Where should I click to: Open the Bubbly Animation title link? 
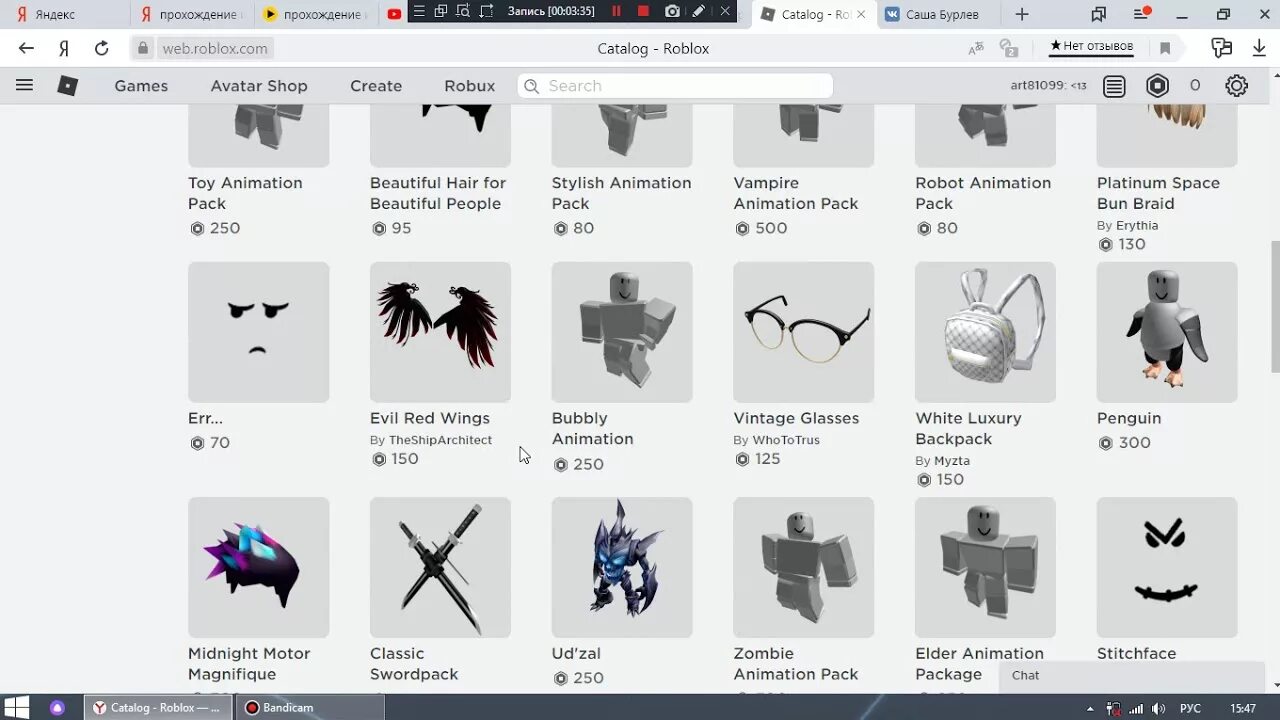coord(592,428)
